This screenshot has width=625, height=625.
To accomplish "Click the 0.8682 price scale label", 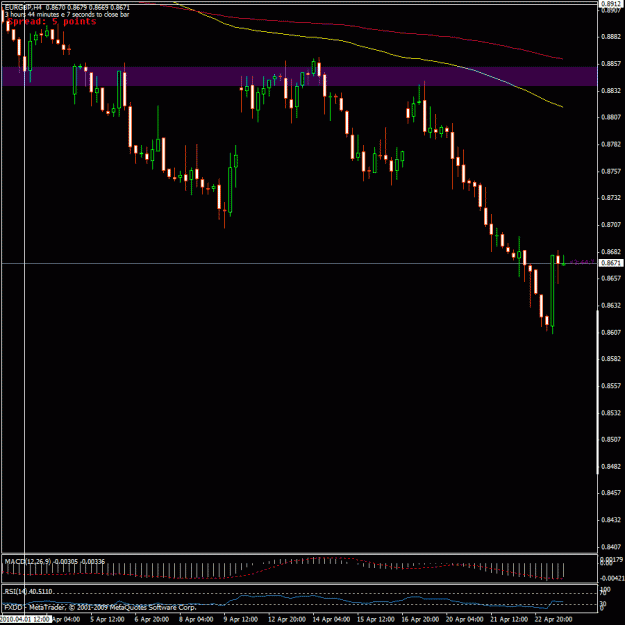I will coord(611,252).
